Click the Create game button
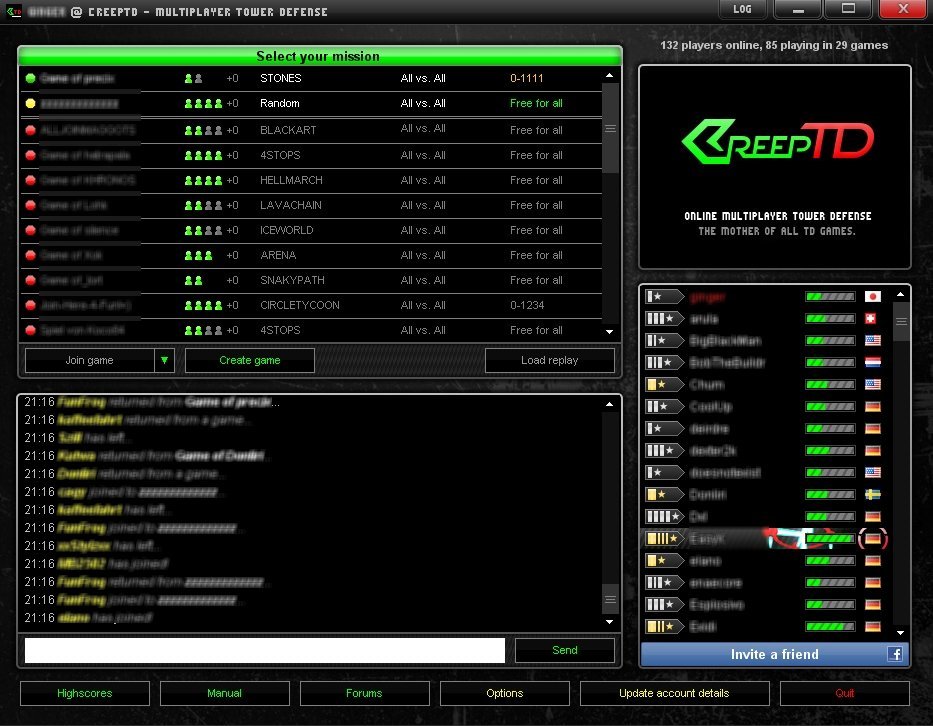This screenshot has height=726, width=933. 250,360
